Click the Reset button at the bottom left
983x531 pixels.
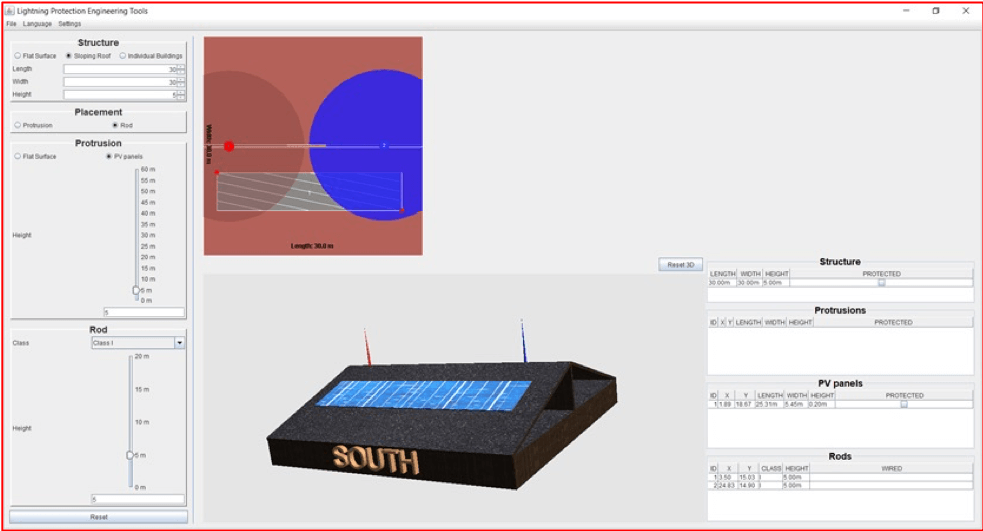point(98,517)
